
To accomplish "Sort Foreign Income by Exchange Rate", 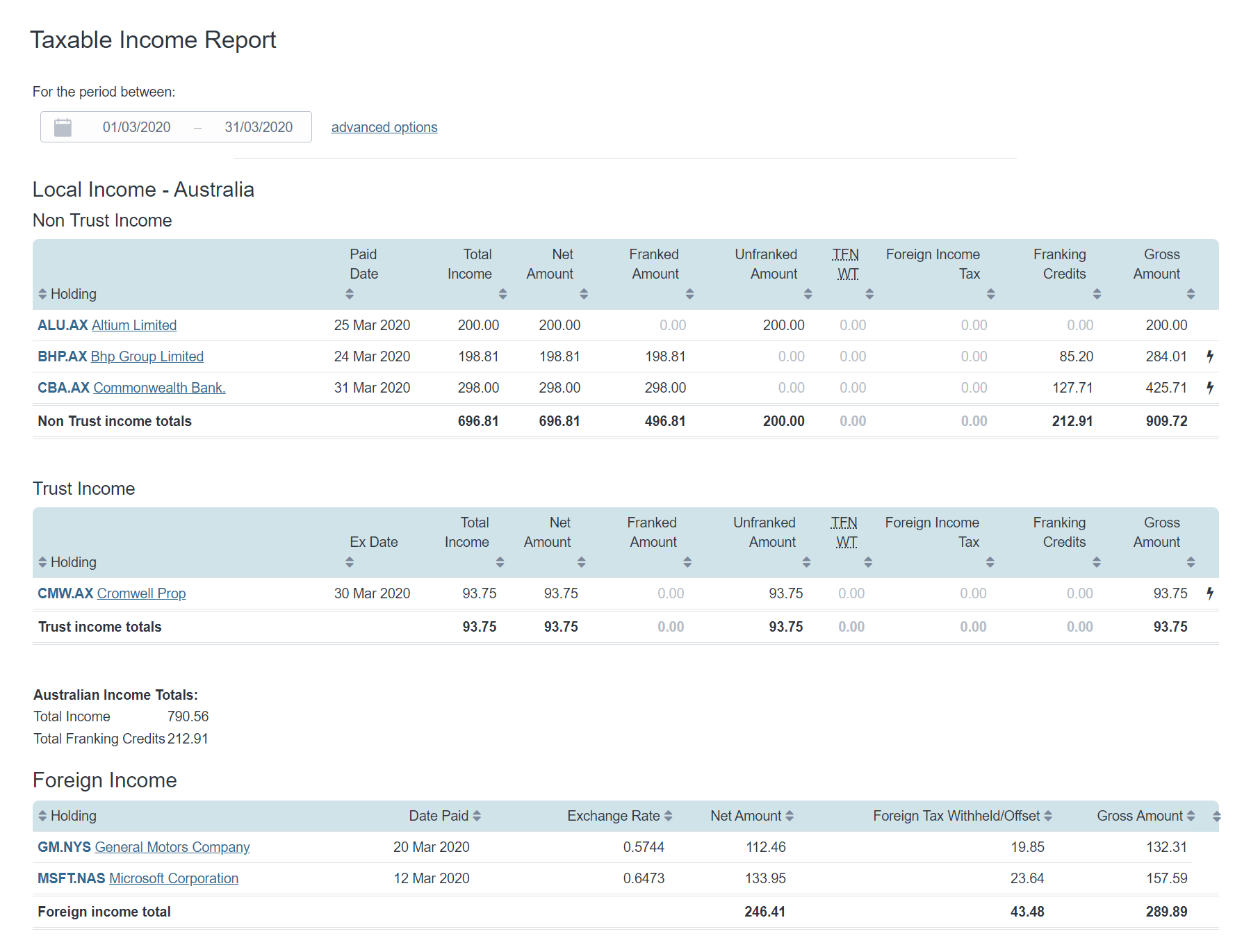I will [668, 816].
